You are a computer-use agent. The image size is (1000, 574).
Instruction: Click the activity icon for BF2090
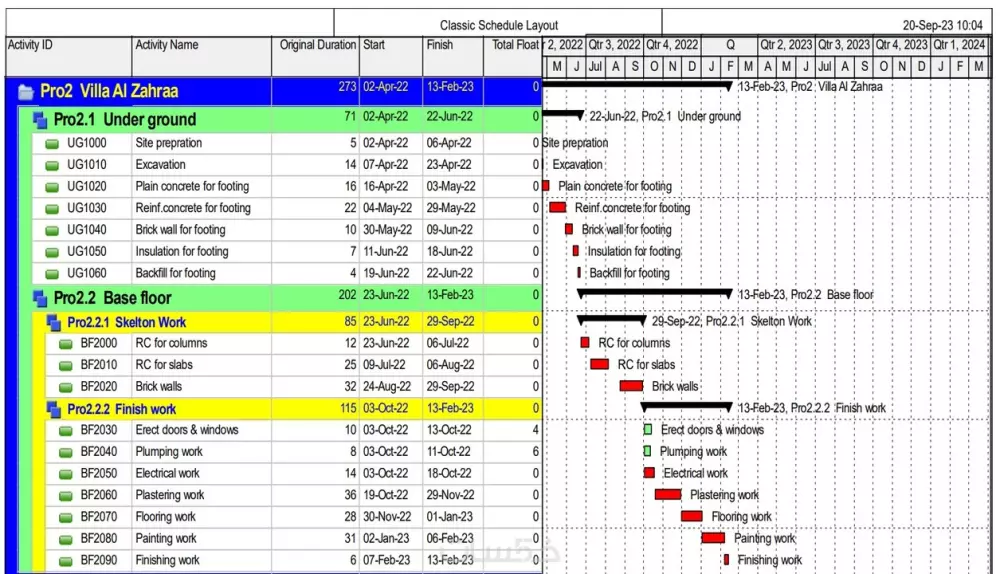[x=65, y=561]
